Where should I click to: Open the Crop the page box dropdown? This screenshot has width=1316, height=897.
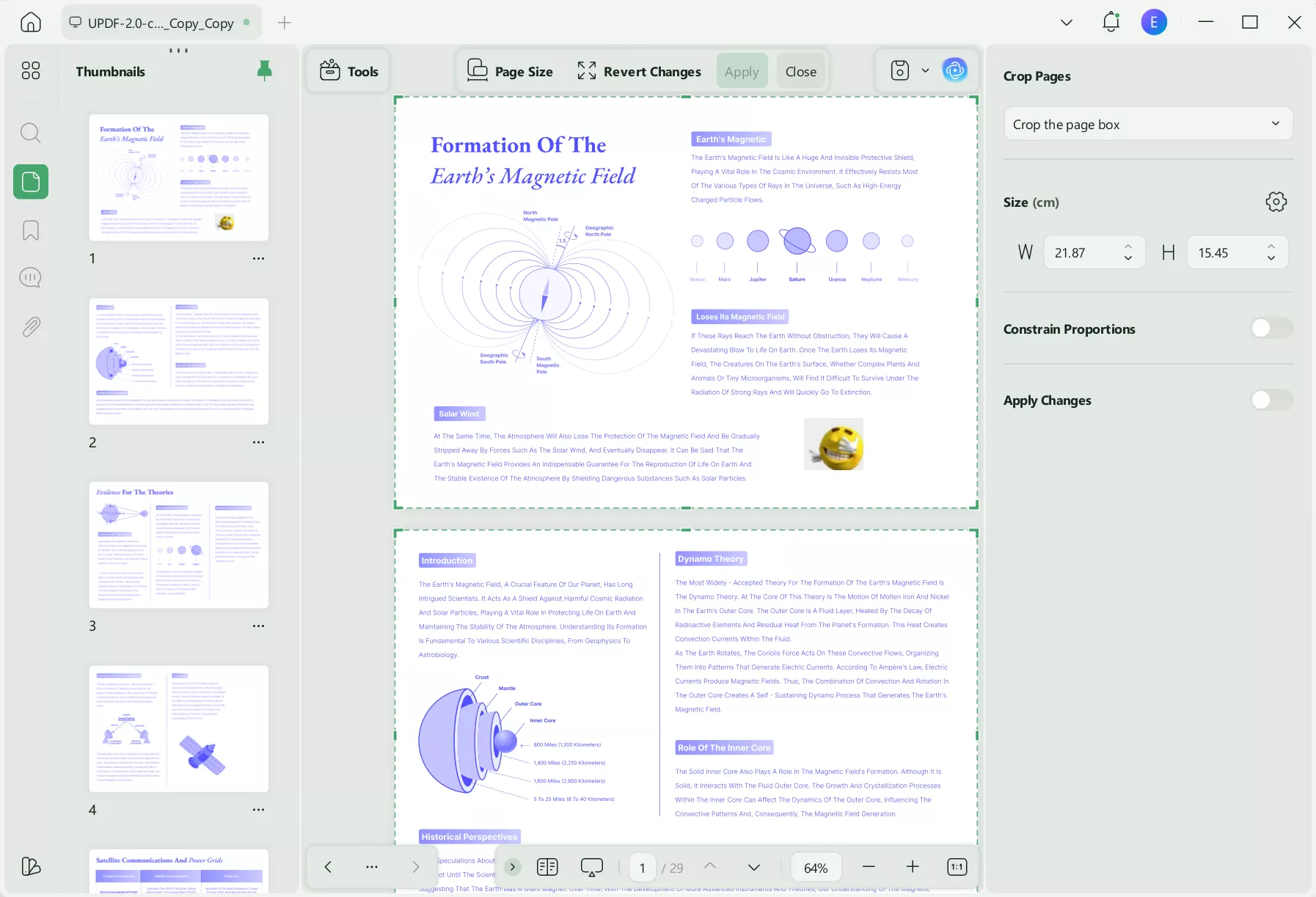click(1147, 123)
